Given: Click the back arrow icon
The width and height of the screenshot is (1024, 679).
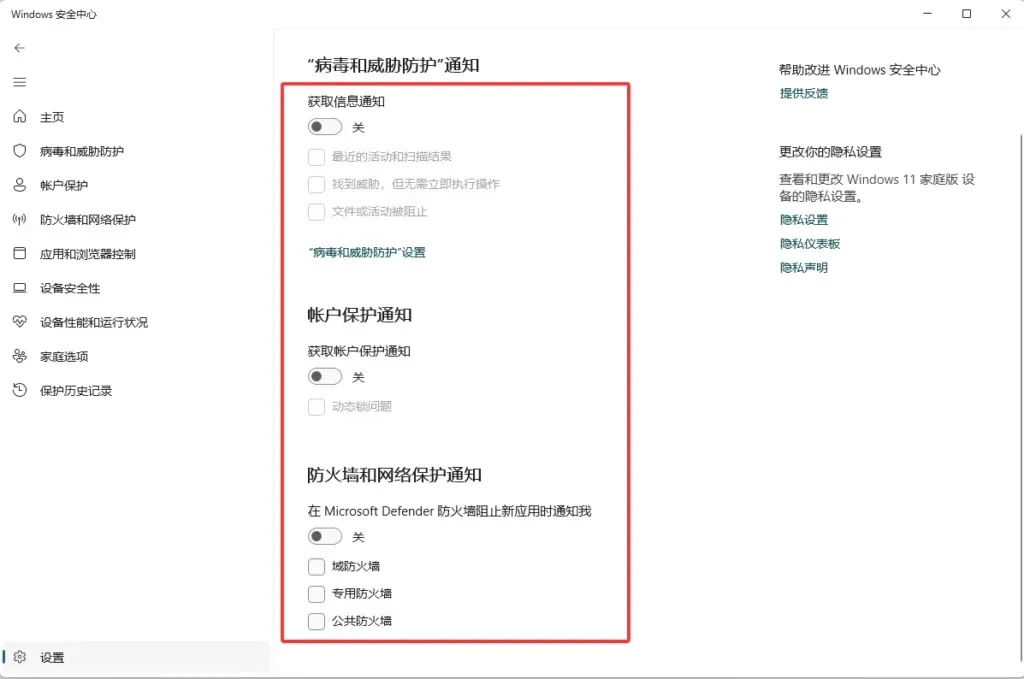Looking at the screenshot, I should click(20, 48).
